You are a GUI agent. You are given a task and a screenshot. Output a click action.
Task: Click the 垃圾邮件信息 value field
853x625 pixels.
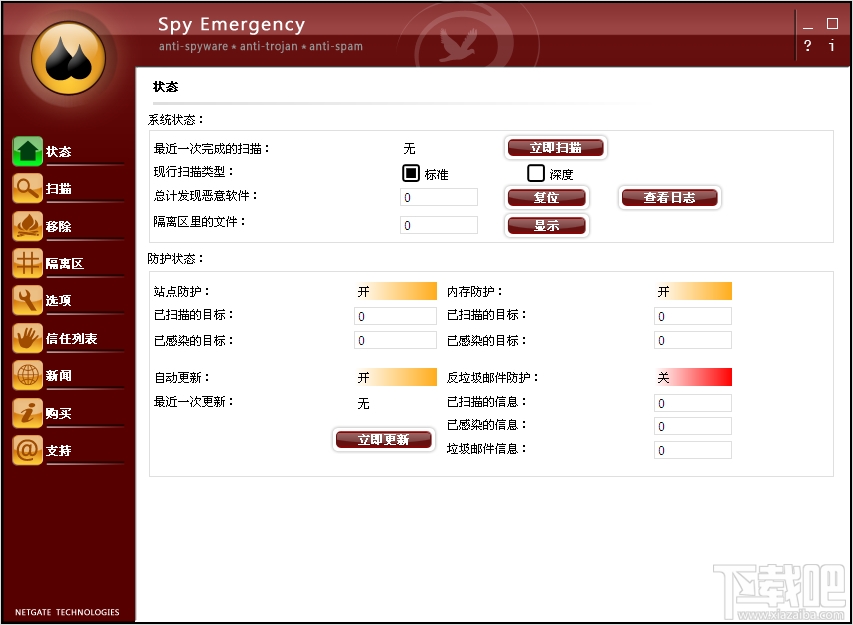pos(693,450)
